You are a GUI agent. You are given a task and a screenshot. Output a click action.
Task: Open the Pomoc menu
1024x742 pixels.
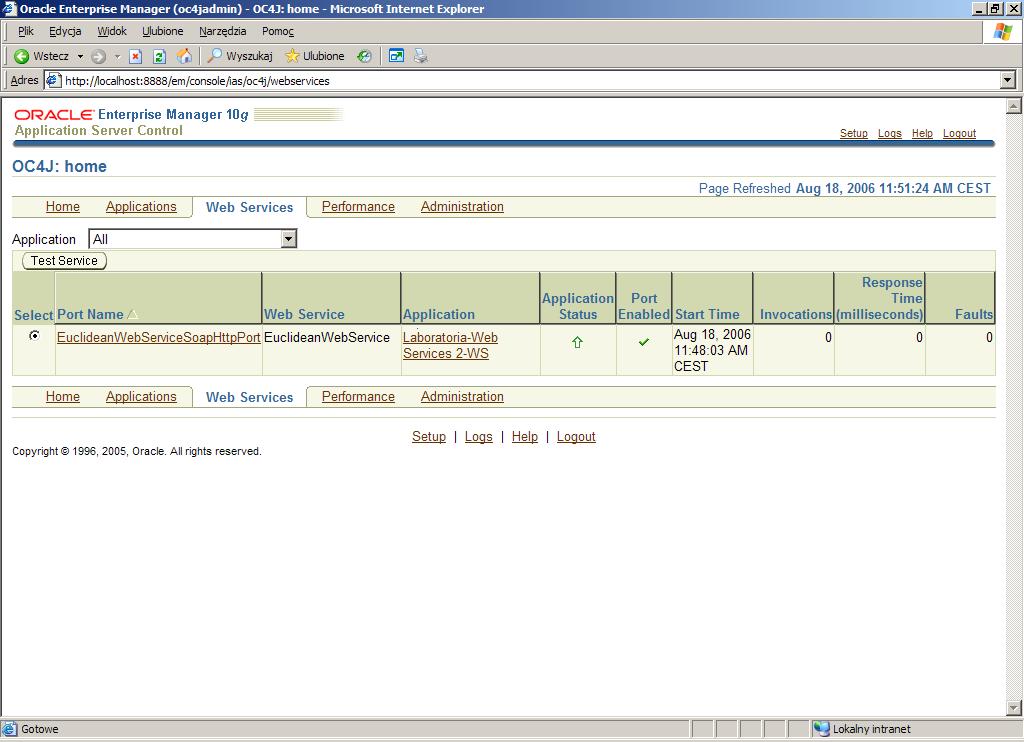(278, 31)
